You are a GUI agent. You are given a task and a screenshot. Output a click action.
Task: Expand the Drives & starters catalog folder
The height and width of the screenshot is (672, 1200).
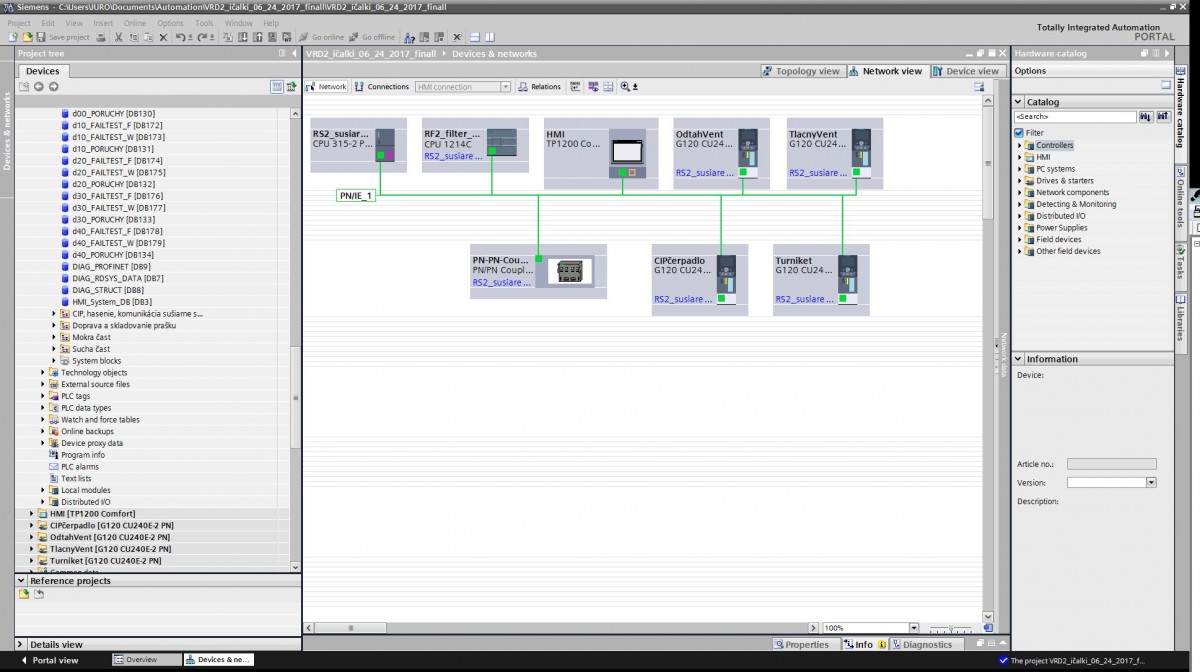click(x=1020, y=181)
